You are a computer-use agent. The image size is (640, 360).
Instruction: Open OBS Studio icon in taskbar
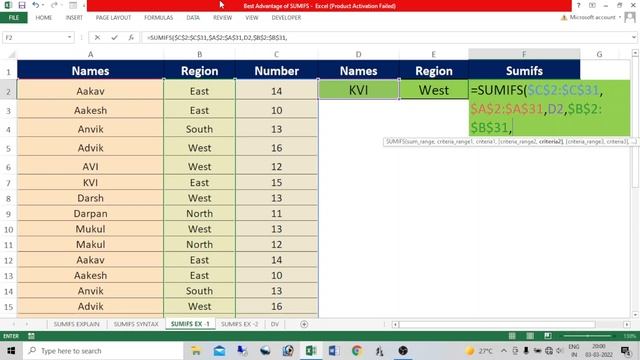403,351
